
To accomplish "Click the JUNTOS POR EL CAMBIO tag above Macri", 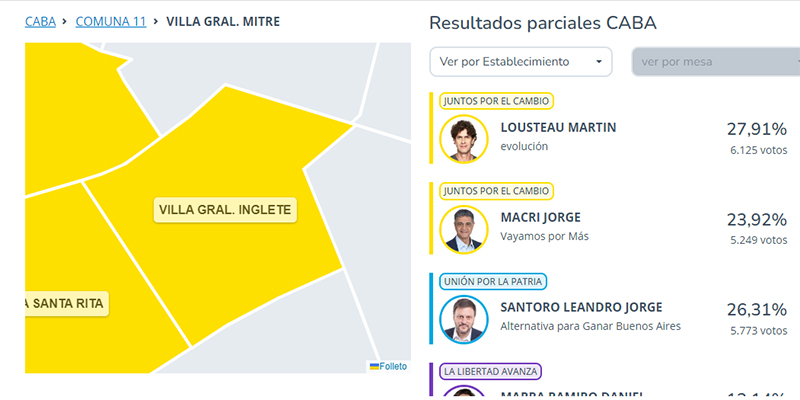I will 496,191.
